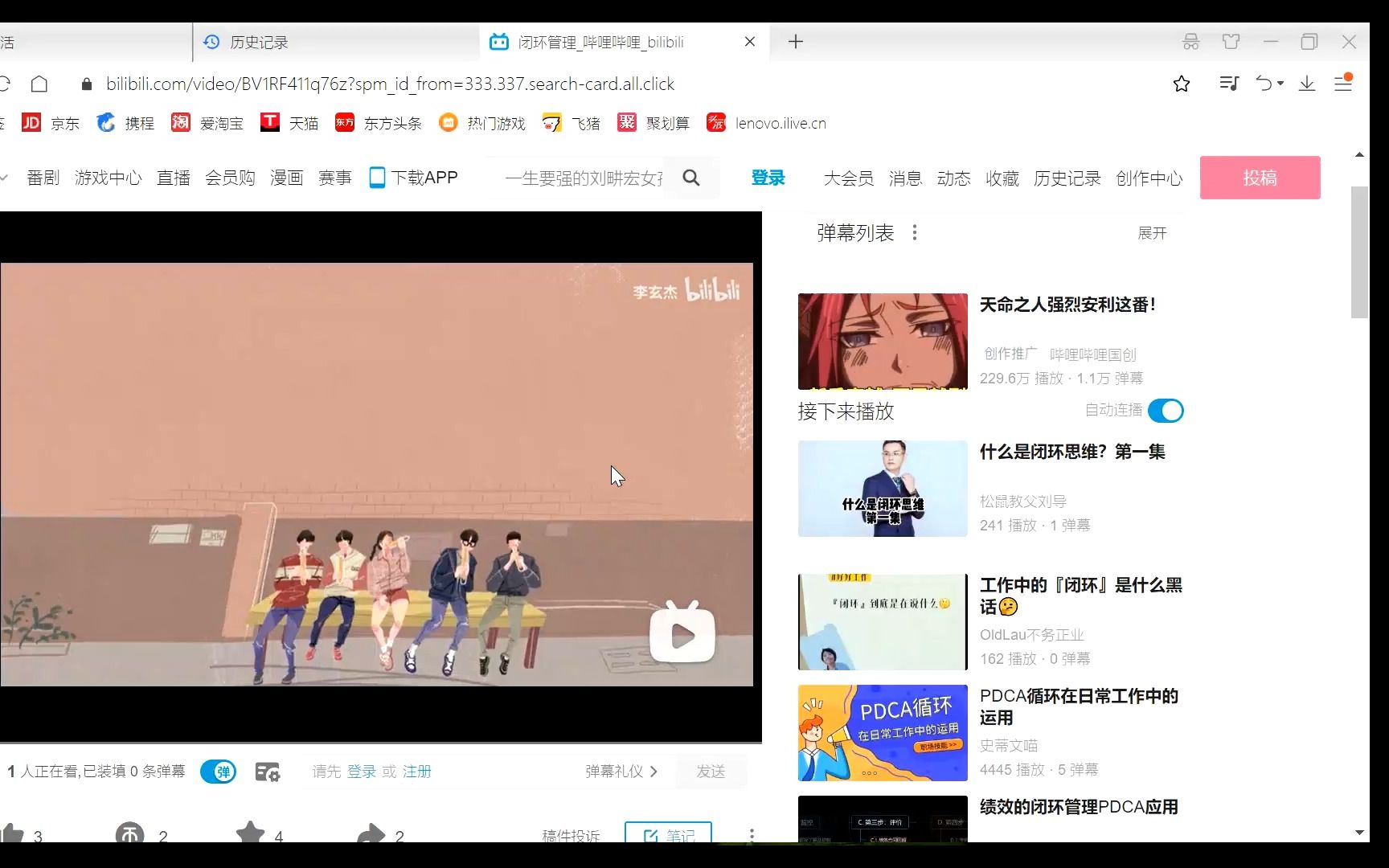Image resolution: width=1389 pixels, height=868 pixels.
Task: Expand the 弹幕礼仪 chevron link
Action: click(x=621, y=772)
